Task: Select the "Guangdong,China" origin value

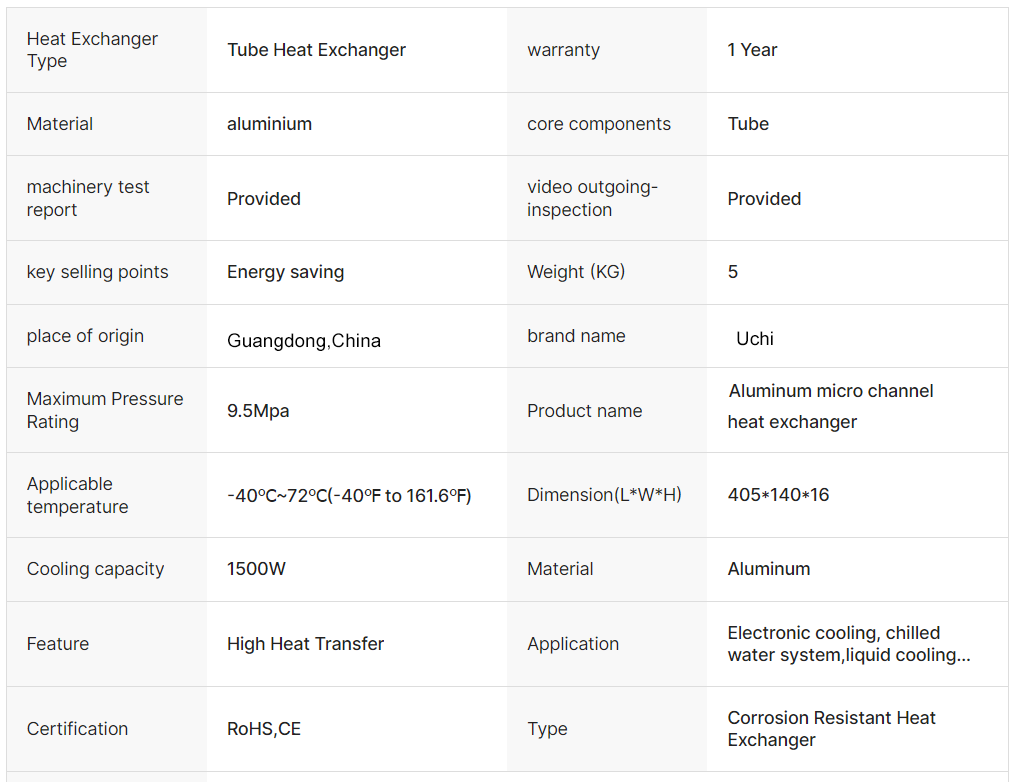Action: [x=303, y=341]
